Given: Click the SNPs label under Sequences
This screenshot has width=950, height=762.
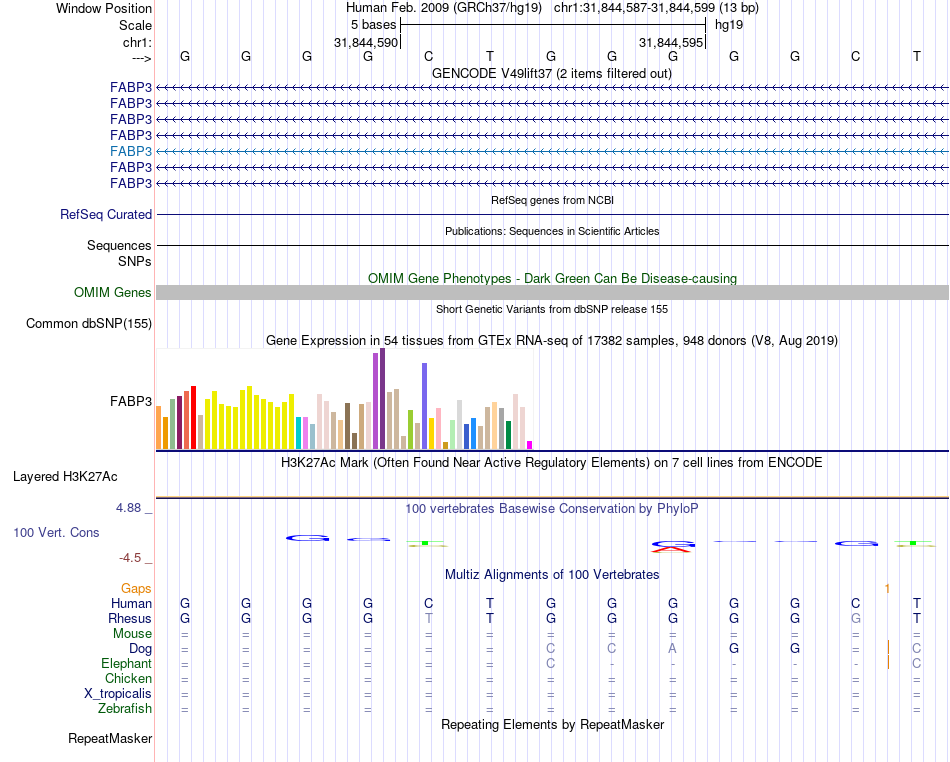Looking at the screenshot, I should pyautogui.click(x=135, y=261).
